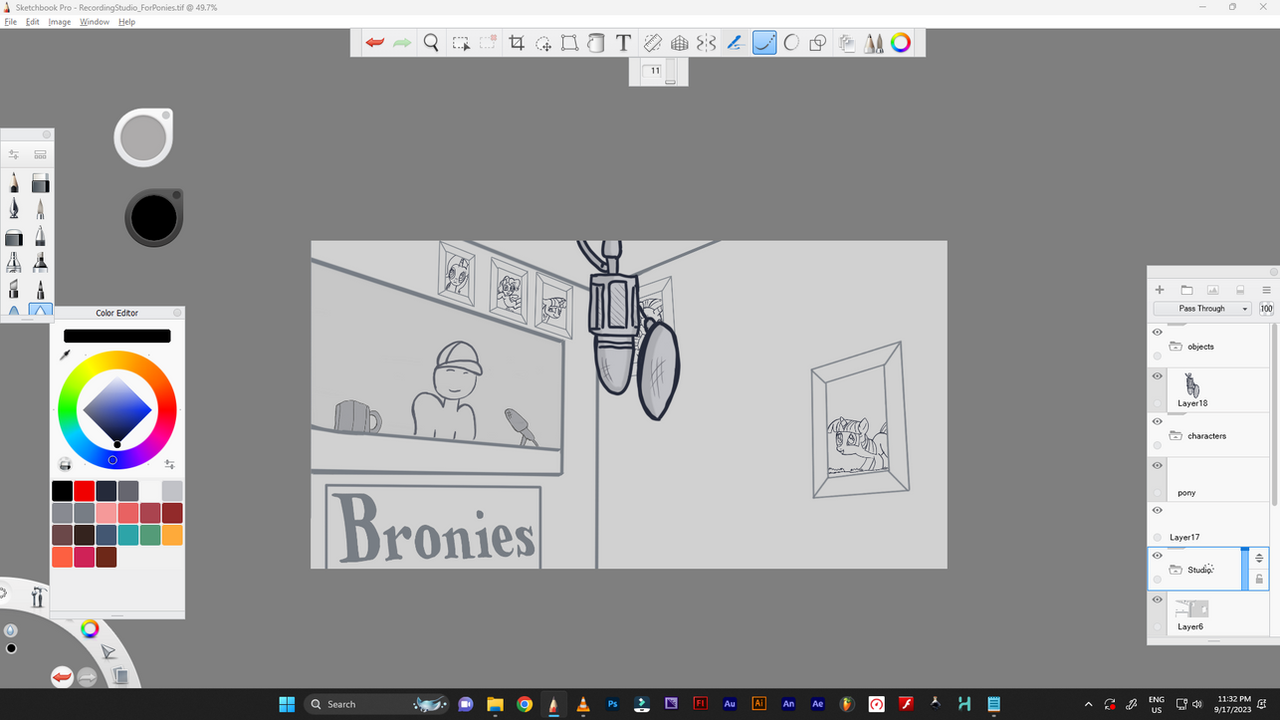
Task: Open the Edit menu
Action: pos(33,21)
